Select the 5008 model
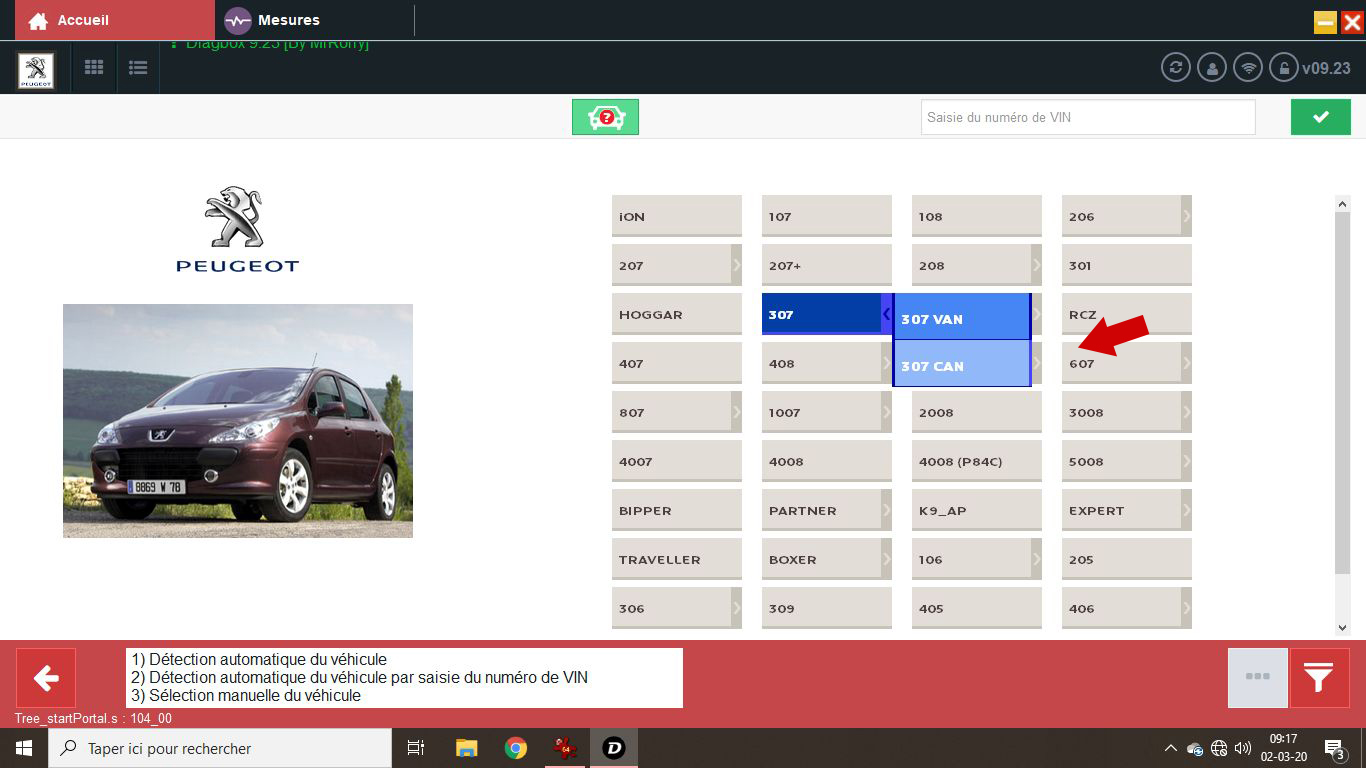This screenshot has width=1366, height=768. pyautogui.click(x=1121, y=461)
